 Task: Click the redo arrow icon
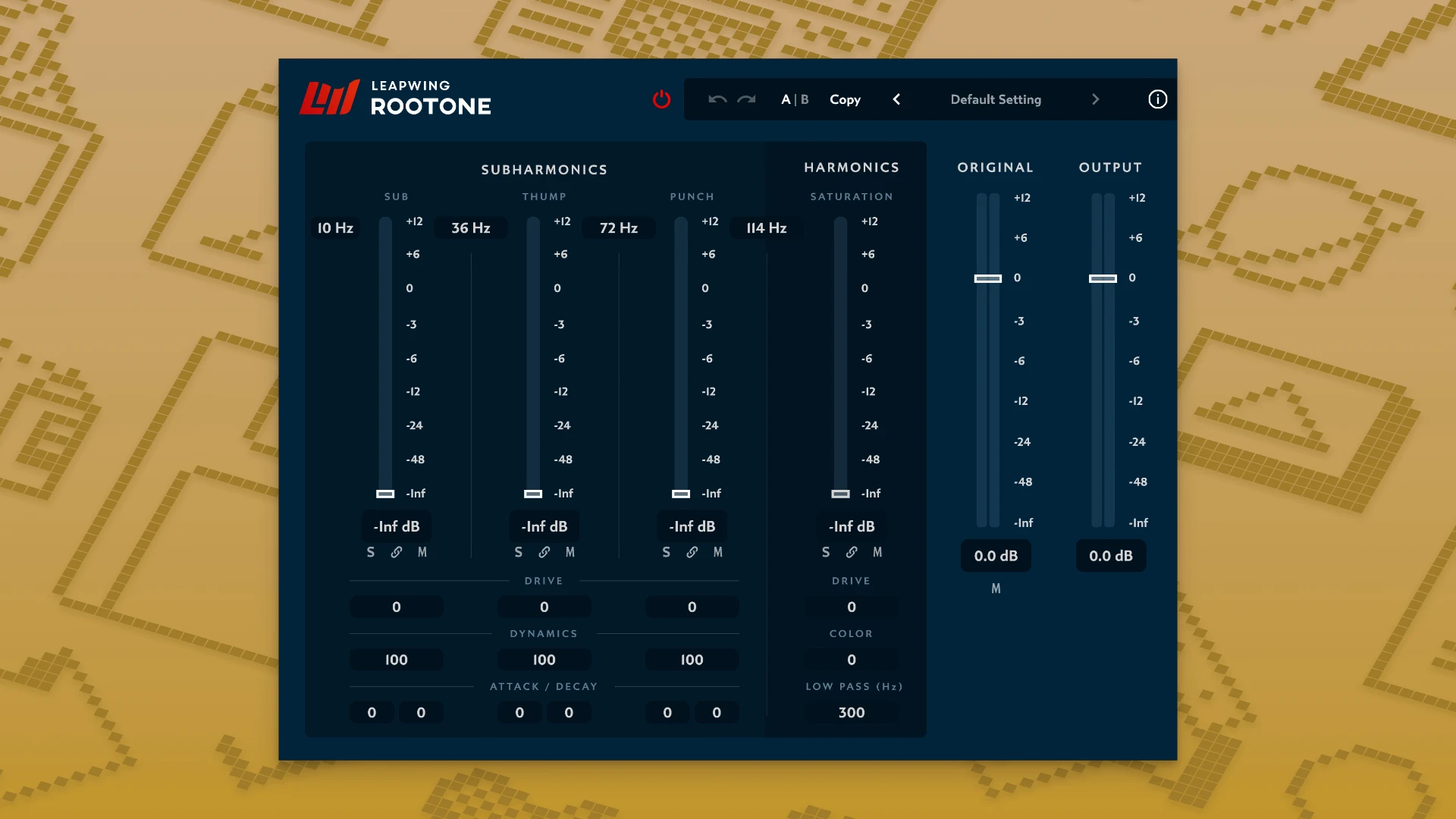tap(747, 99)
